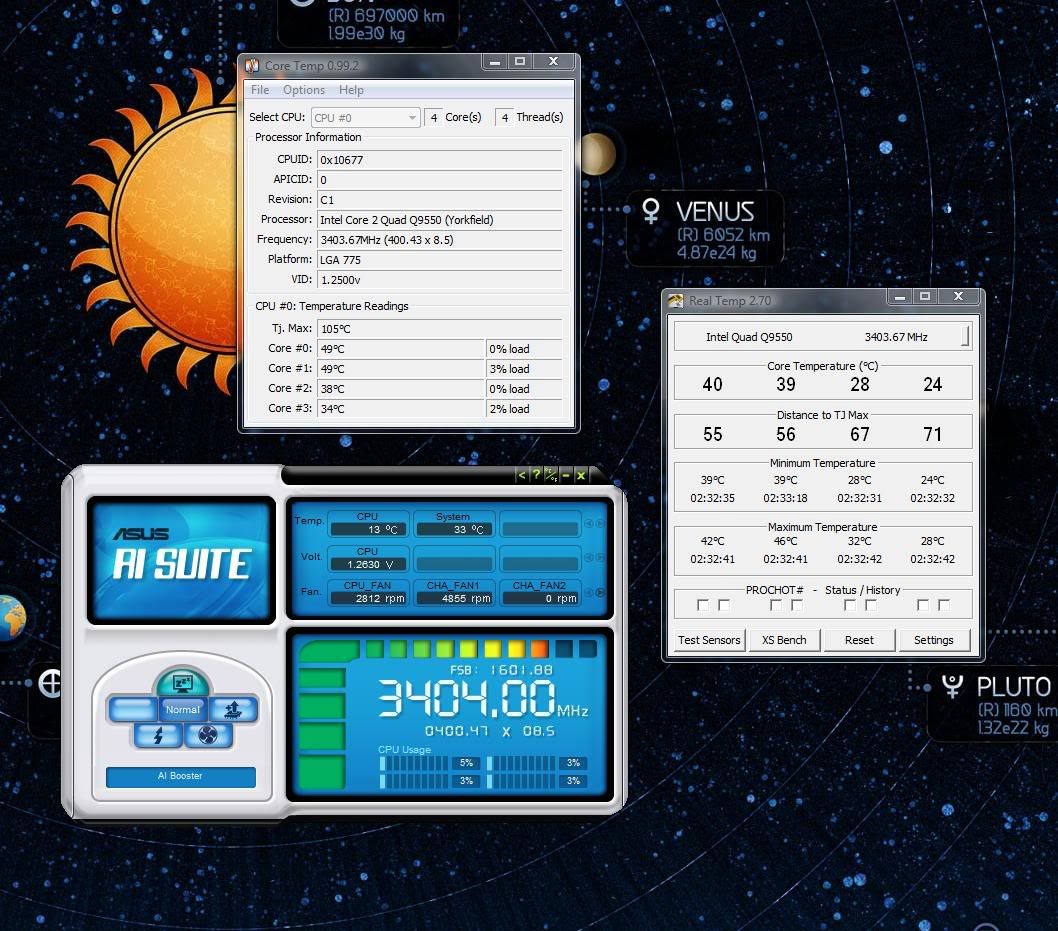Viewport: 1058px width, 931px height.
Task: Tick the first PROCHOT checkbox below core 3
Action: tap(923, 605)
